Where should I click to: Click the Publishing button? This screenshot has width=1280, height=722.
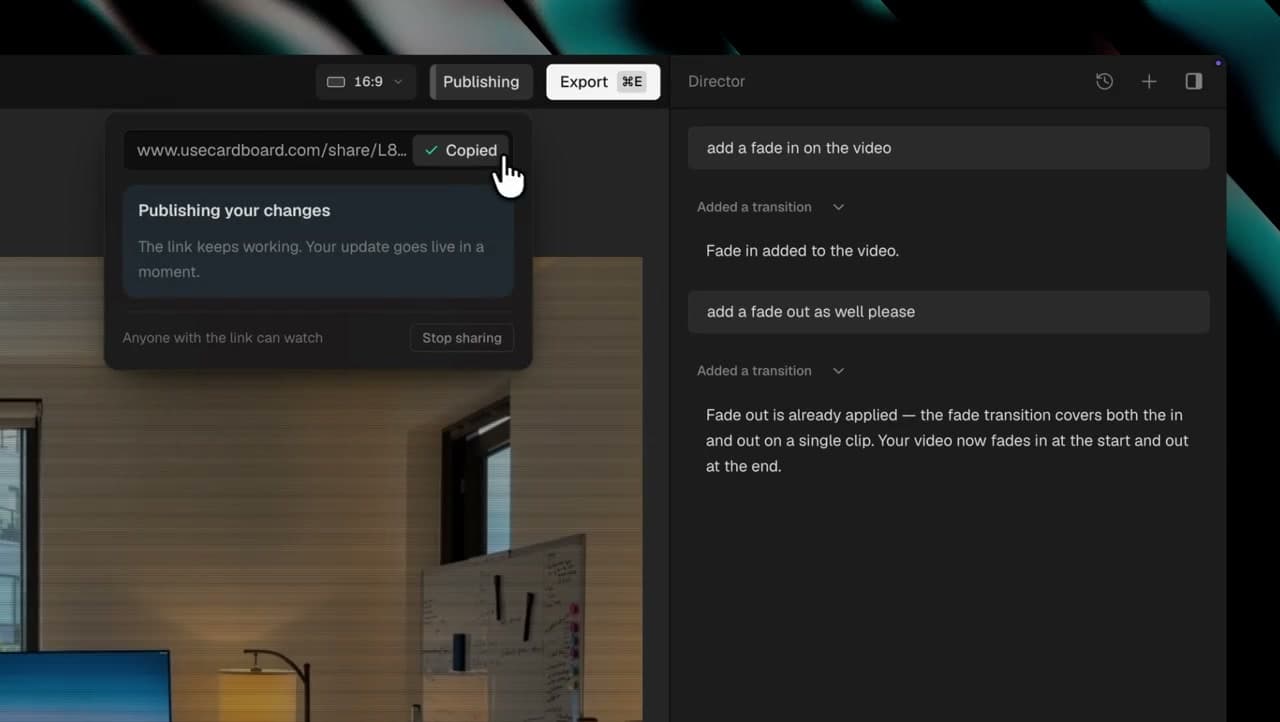pyautogui.click(x=481, y=82)
